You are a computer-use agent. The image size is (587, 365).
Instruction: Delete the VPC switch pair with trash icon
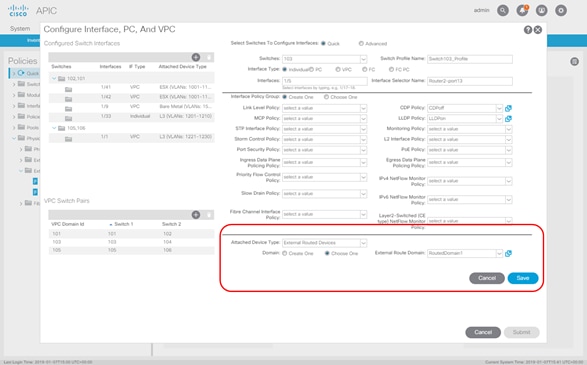(209, 215)
